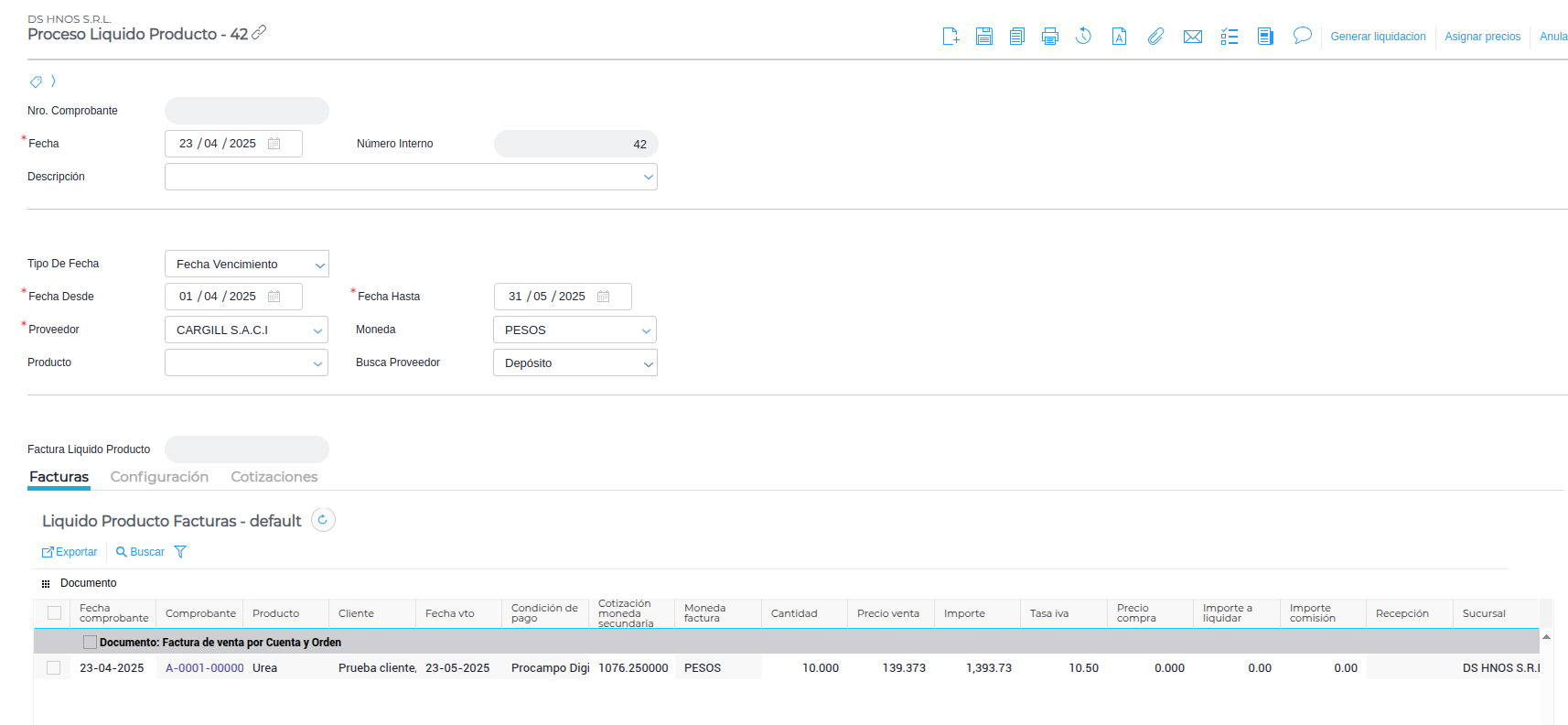Tick the Factura de venta group checkbox

(90, 643)
